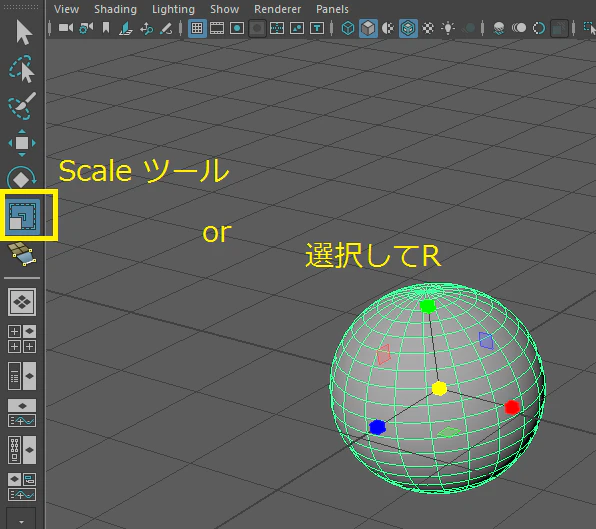Click the red plane scale handle

click(x=384, y=355)
